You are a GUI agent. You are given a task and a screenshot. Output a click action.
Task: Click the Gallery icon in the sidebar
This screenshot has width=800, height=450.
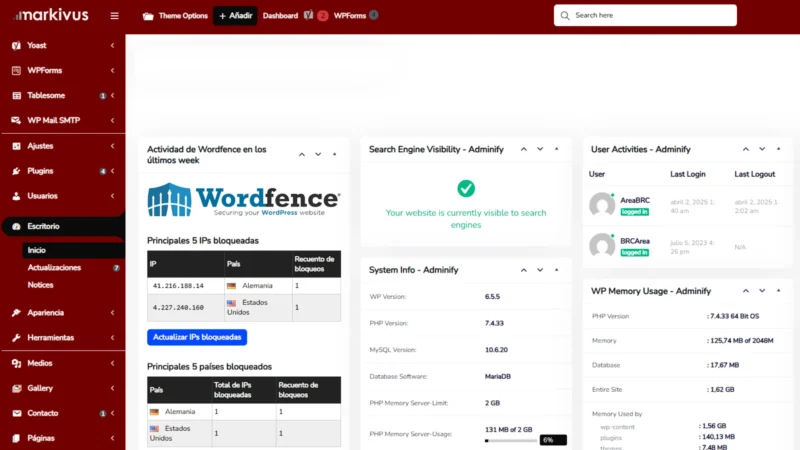coord(16,388)
